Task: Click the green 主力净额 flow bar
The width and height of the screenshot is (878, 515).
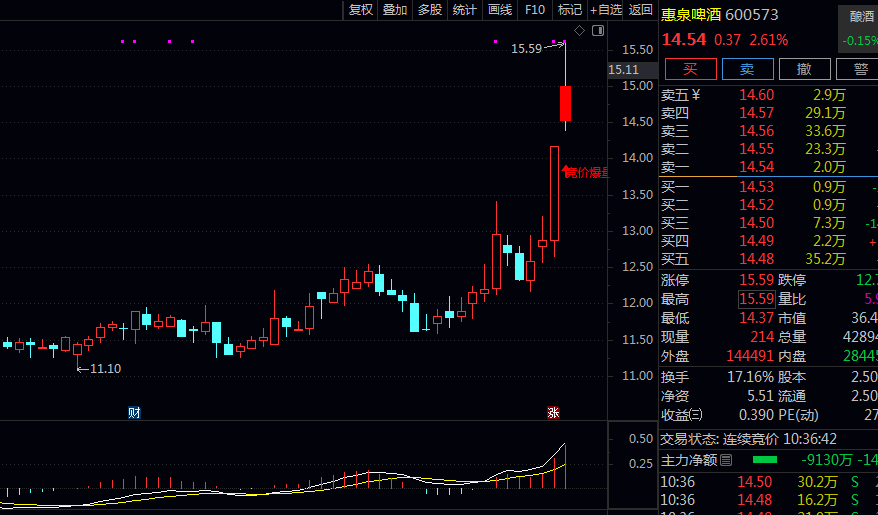Action: coord(765,460)
